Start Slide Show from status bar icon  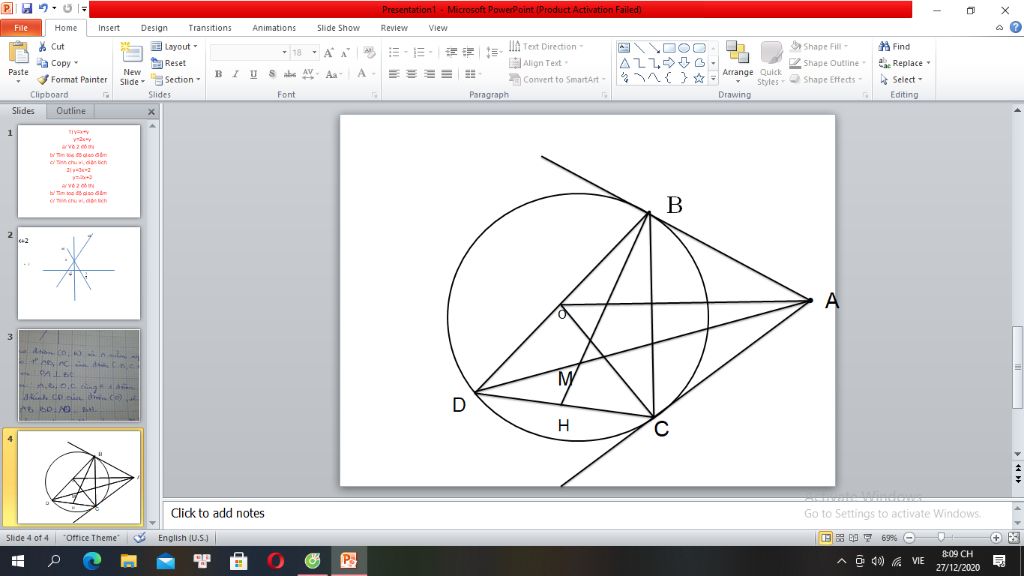coord(868,537)
